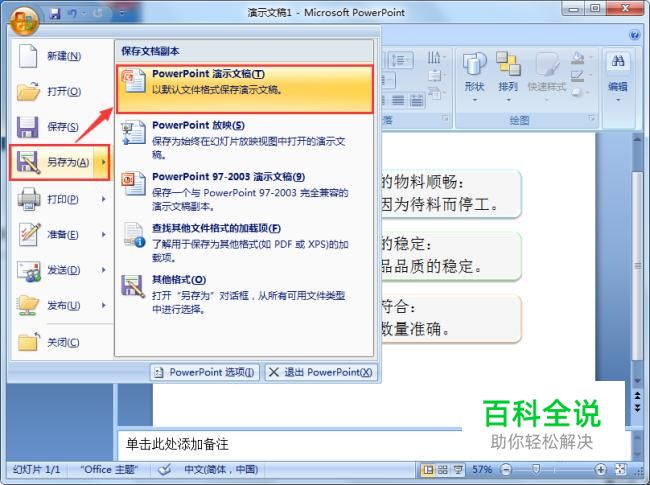Click the slide text box ending 数量准确
650x485 pixels.
451,318
